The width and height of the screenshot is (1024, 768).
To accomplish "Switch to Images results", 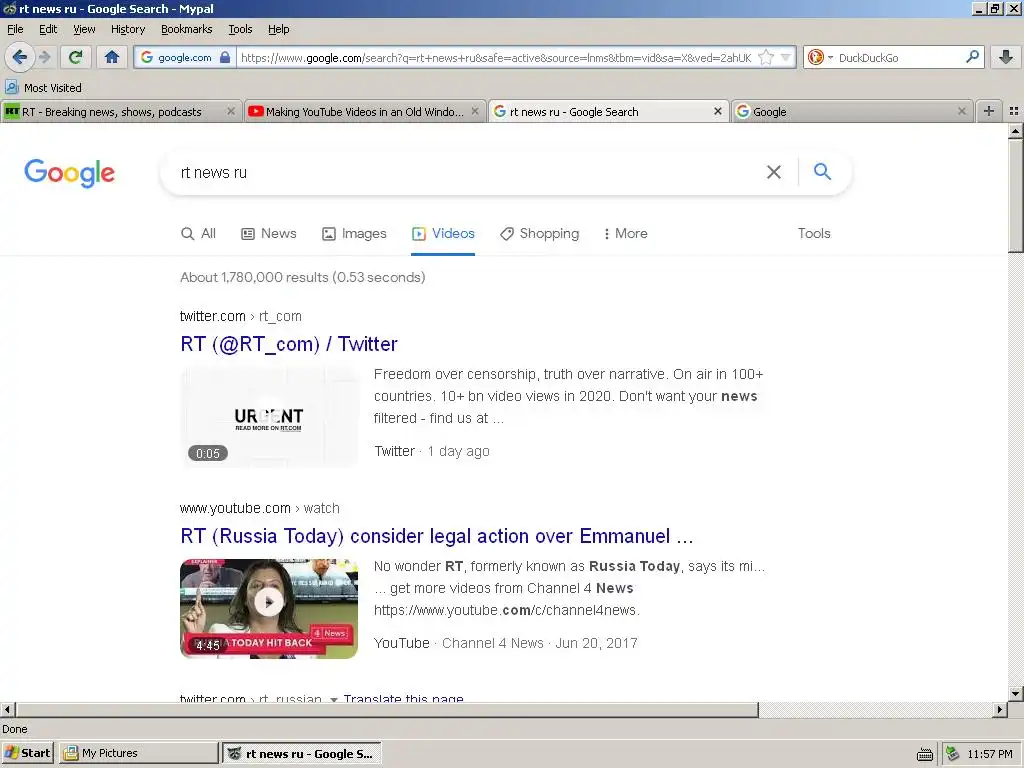I will [354, 234].
